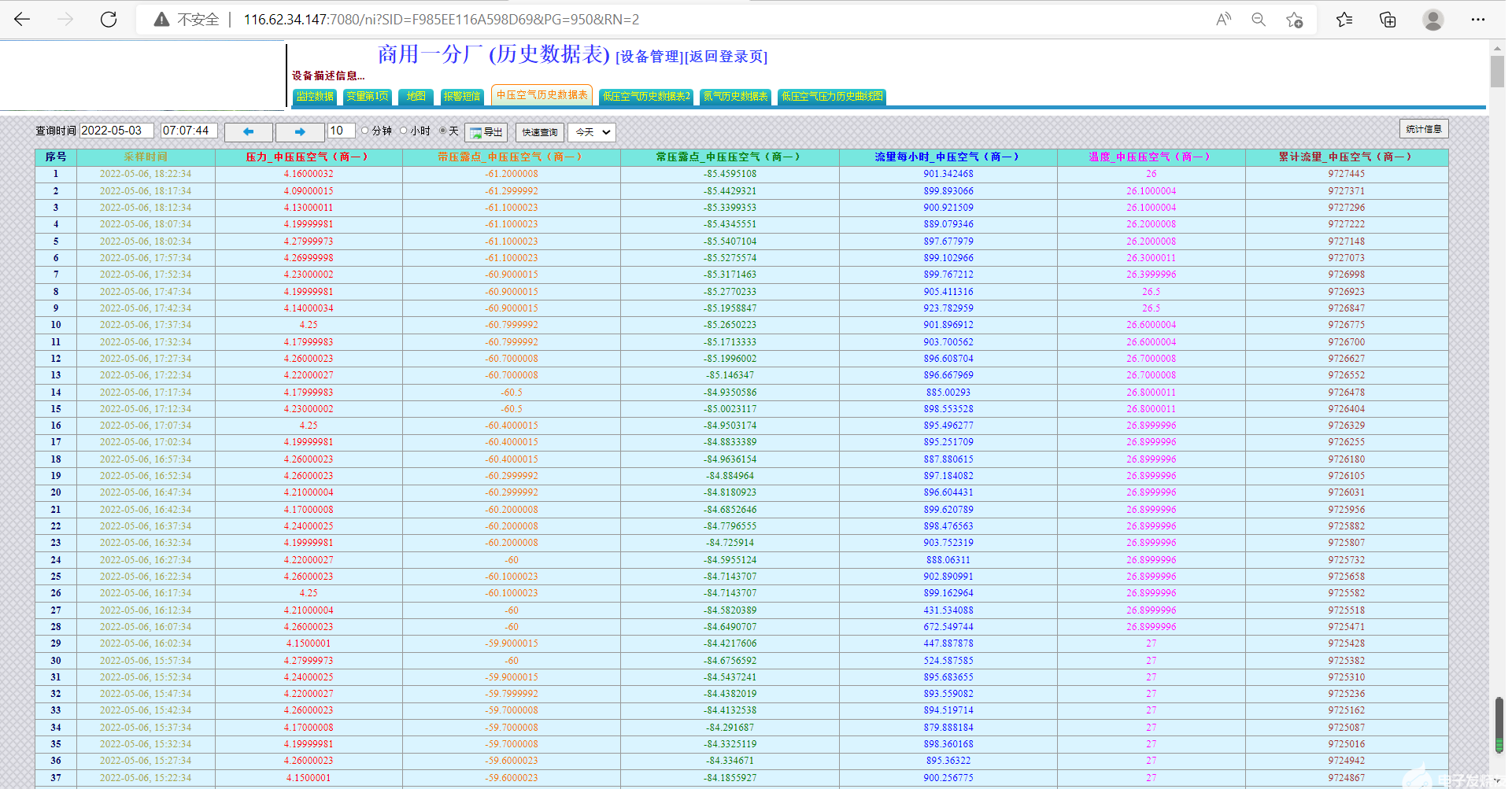Select the 小时 radio option
This screenshot has height=800, width=1512.
(404, 131)
